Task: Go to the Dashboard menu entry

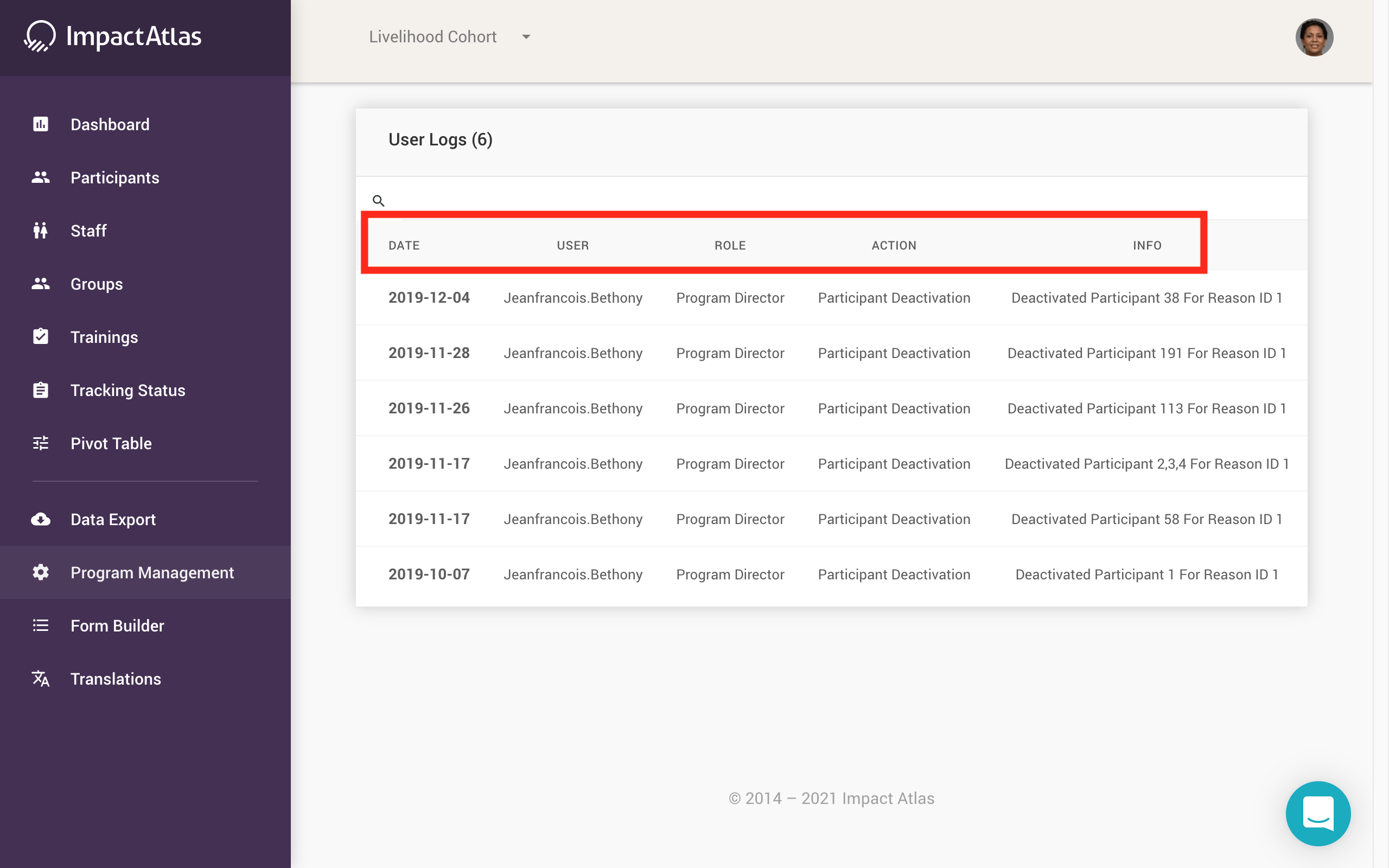Action: point(110,124)
